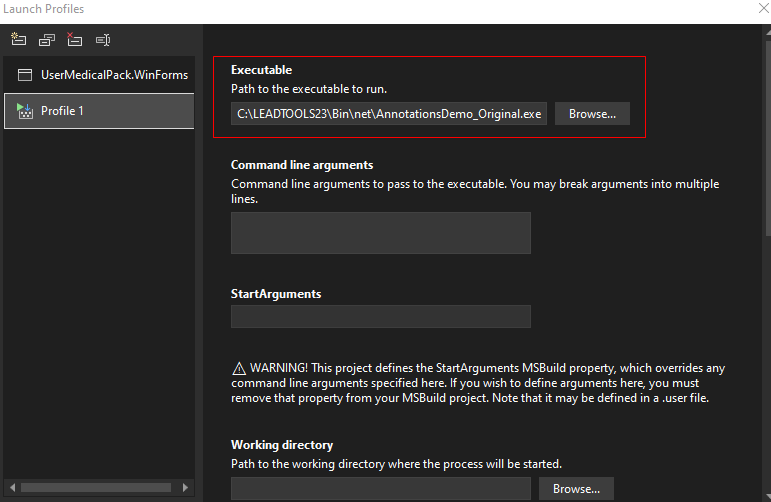Select the UserMedicalPack.WinForms profile

pyautogui.click(x=113, y=75)
